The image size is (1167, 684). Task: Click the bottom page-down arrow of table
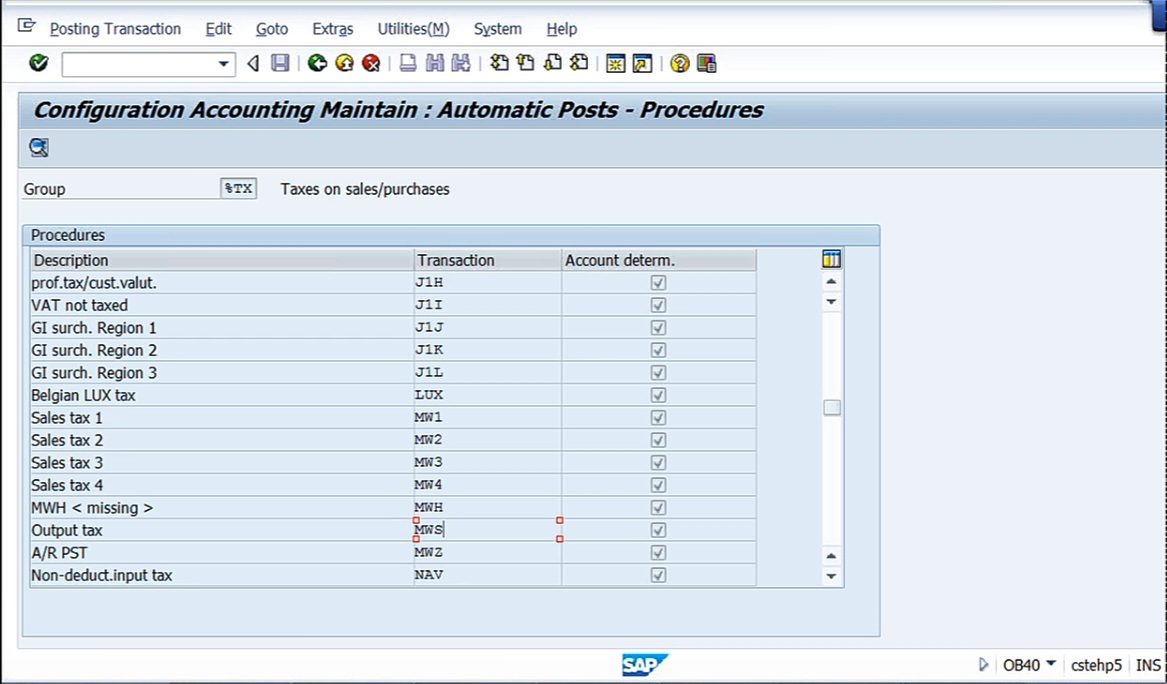[831, 576]
